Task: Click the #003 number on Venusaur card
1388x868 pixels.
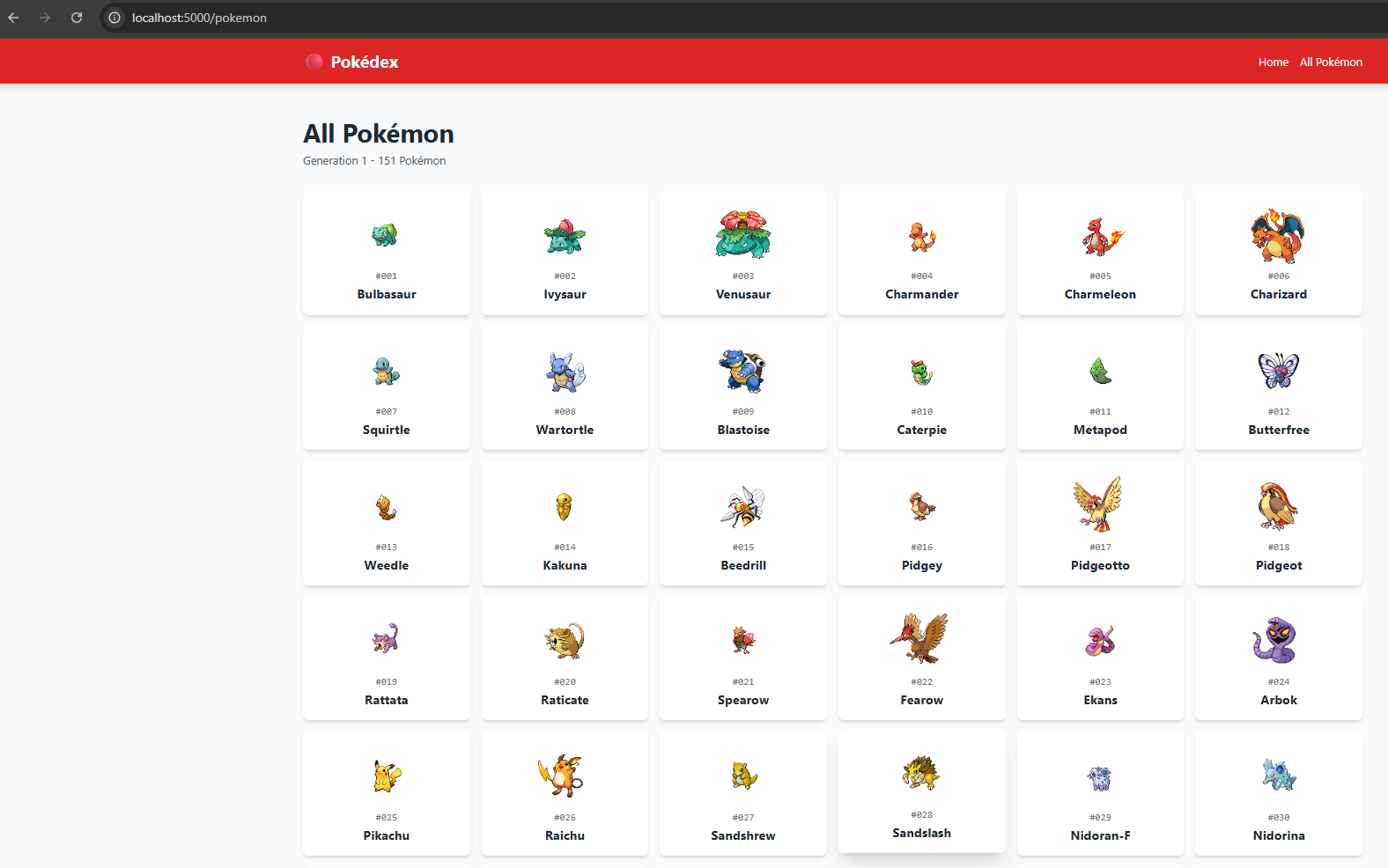Action: [x=743, y=276]
